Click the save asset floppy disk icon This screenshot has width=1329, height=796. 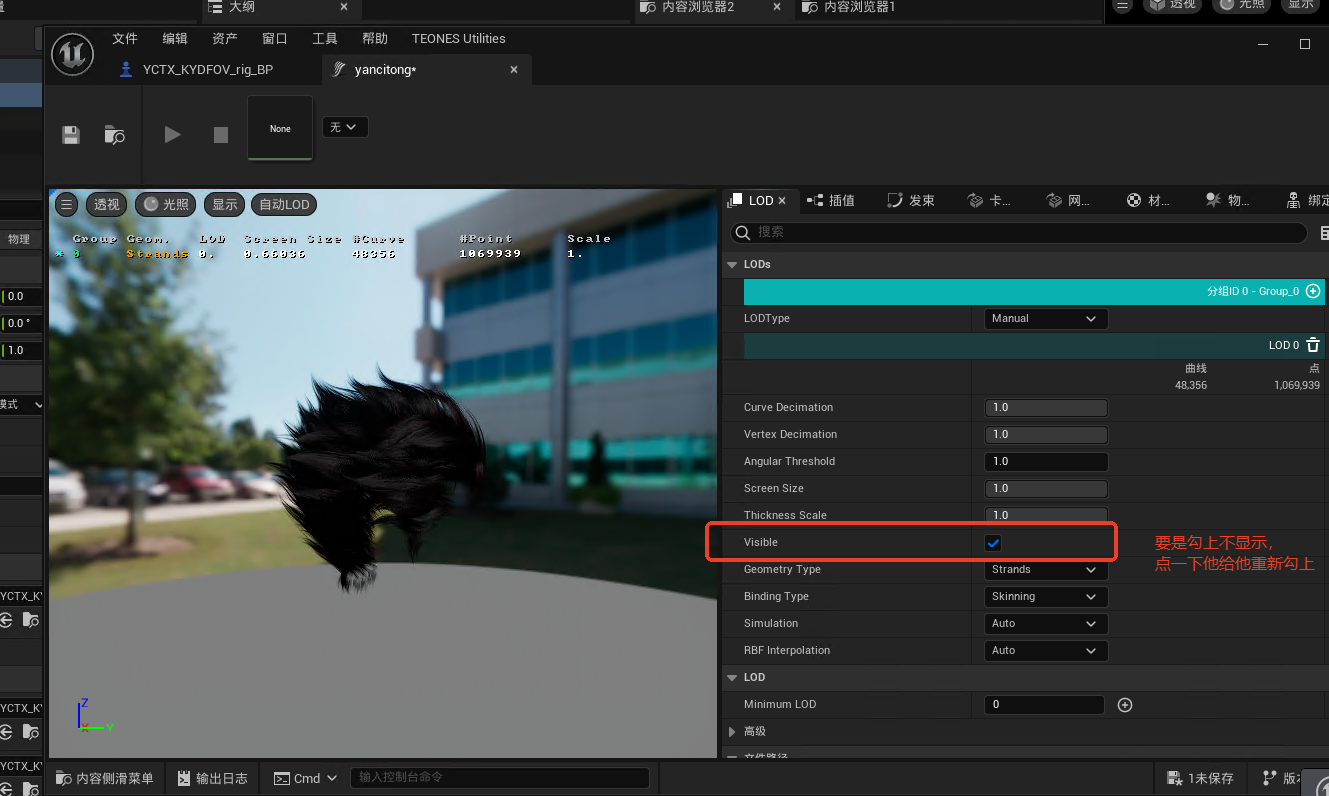pyautogui.click(x=71, y=135)
